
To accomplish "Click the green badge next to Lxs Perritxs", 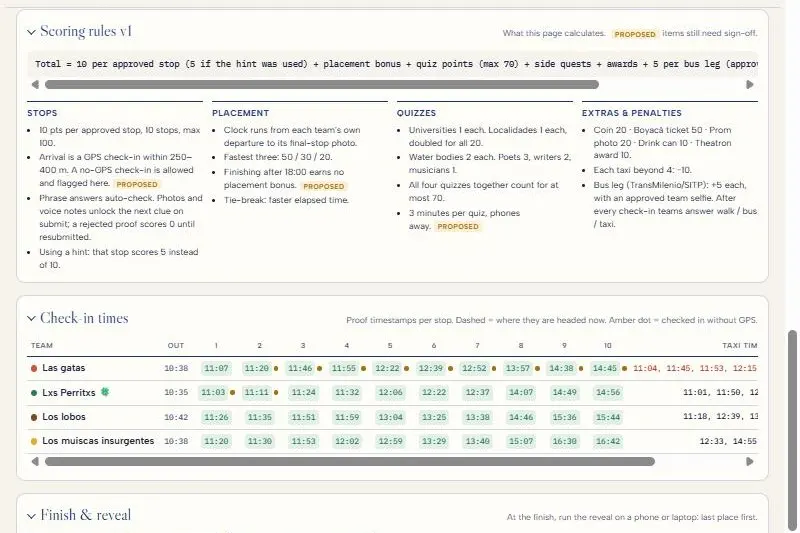I will click(105, 392).
